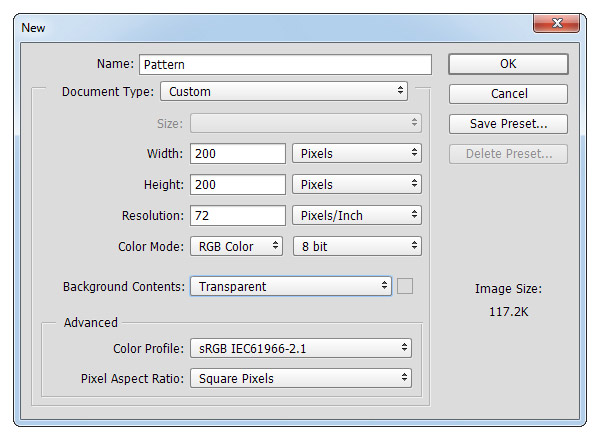The width and height of the screenshot is (600, 439).
Task: Click the Height value field
Action: pyautogui.click(x=238, y=185)
